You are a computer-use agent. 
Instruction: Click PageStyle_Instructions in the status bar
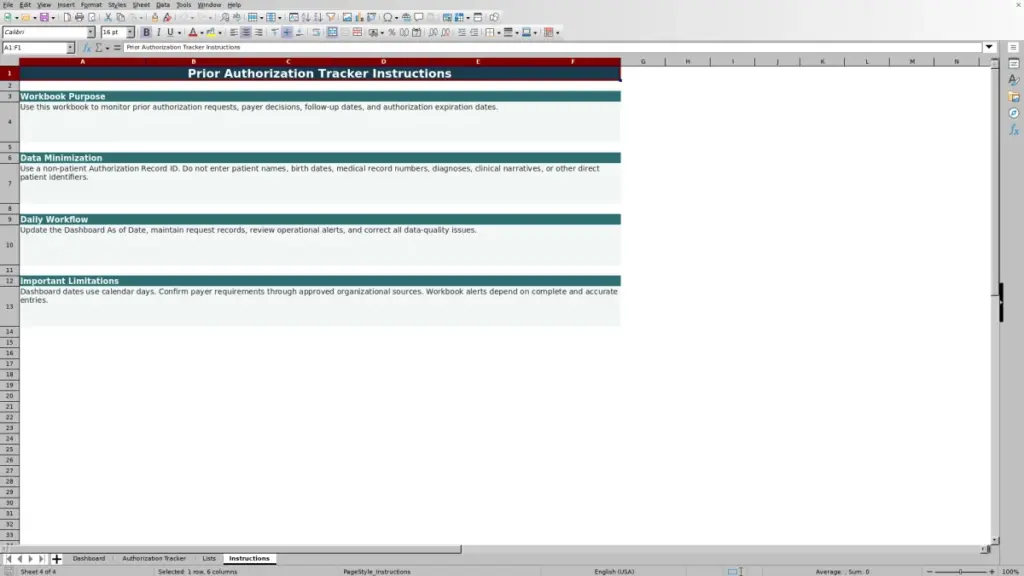pos(377,572)
